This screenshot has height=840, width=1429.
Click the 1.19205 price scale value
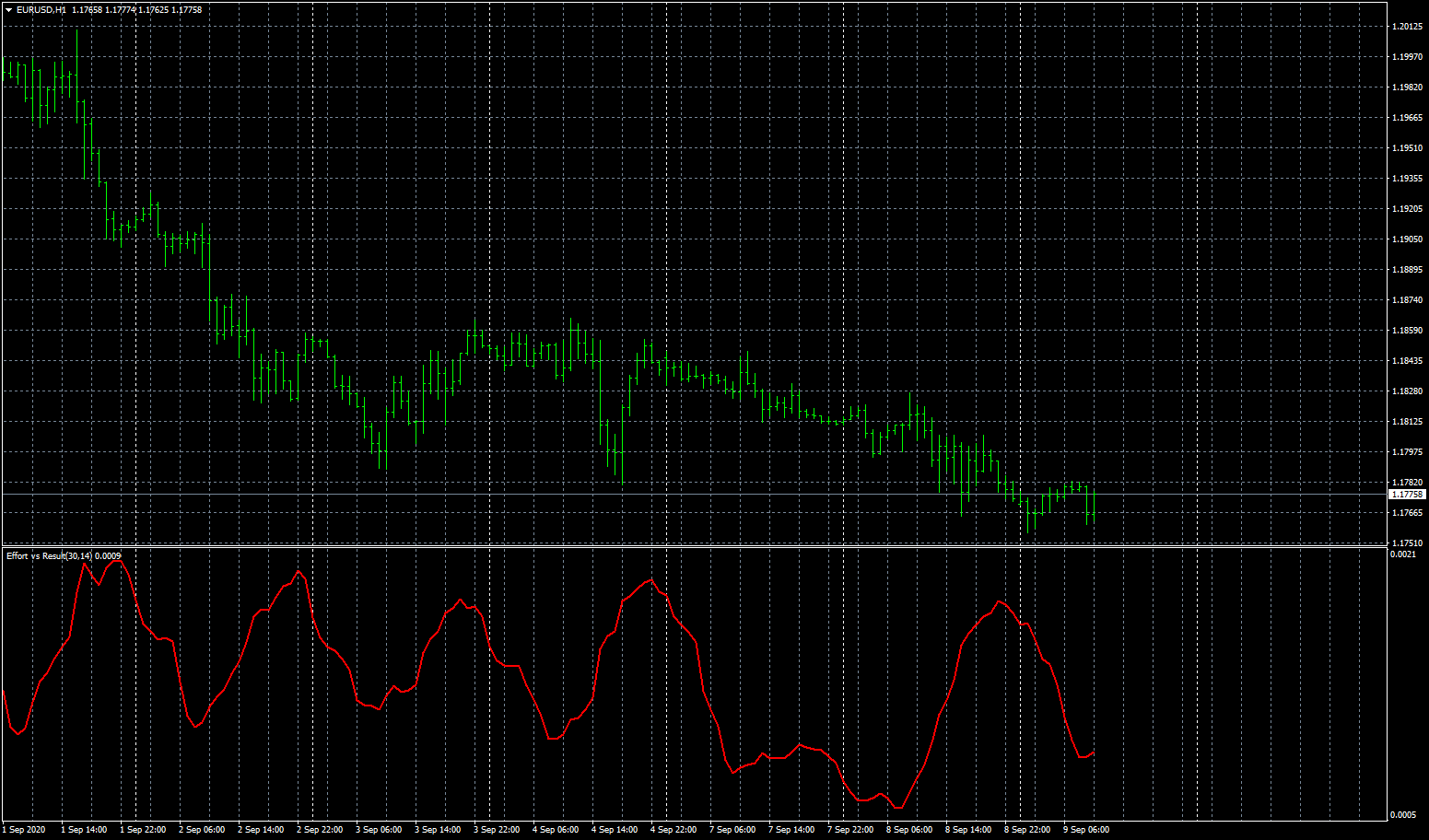click(1407, 209)
